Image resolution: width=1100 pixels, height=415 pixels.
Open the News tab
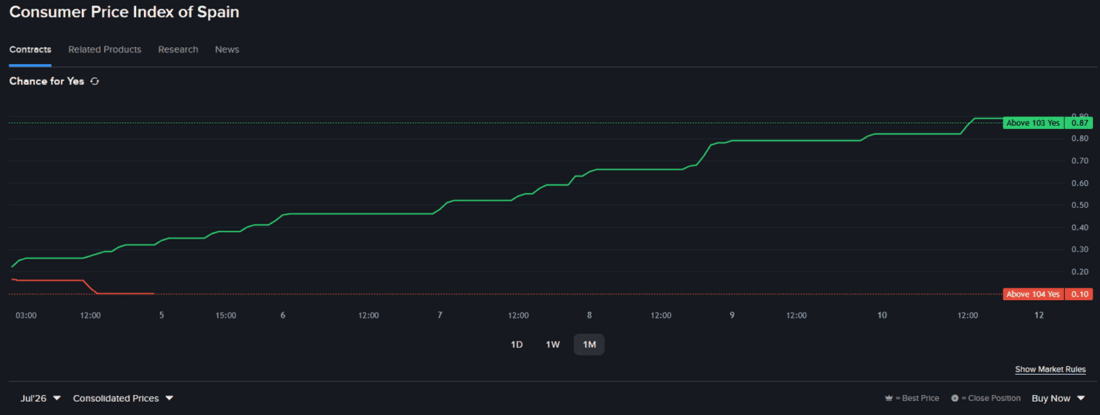coord(227,50)
